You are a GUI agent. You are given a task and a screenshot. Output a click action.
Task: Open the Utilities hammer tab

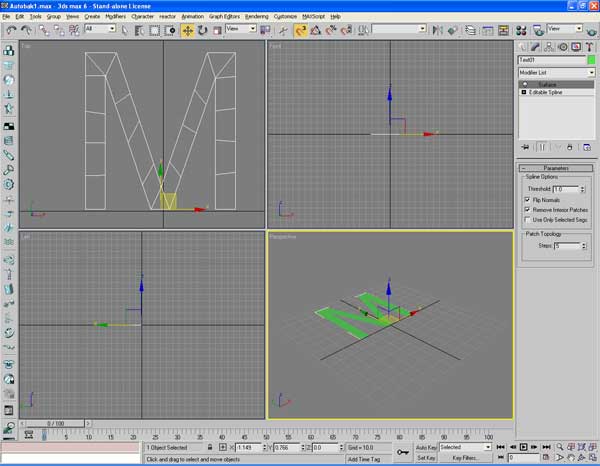point(589,47)
